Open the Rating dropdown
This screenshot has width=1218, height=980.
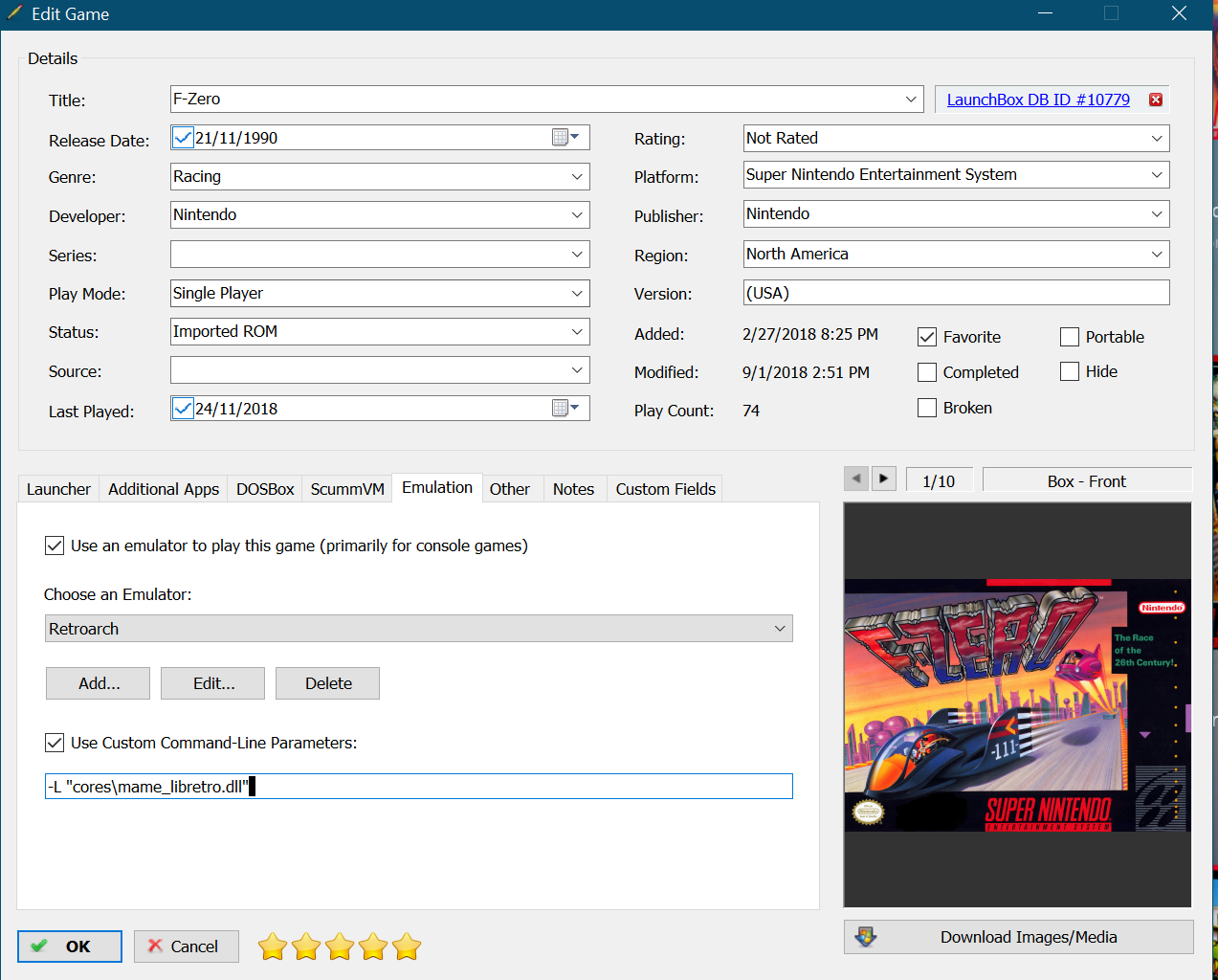click(1157, 139)
